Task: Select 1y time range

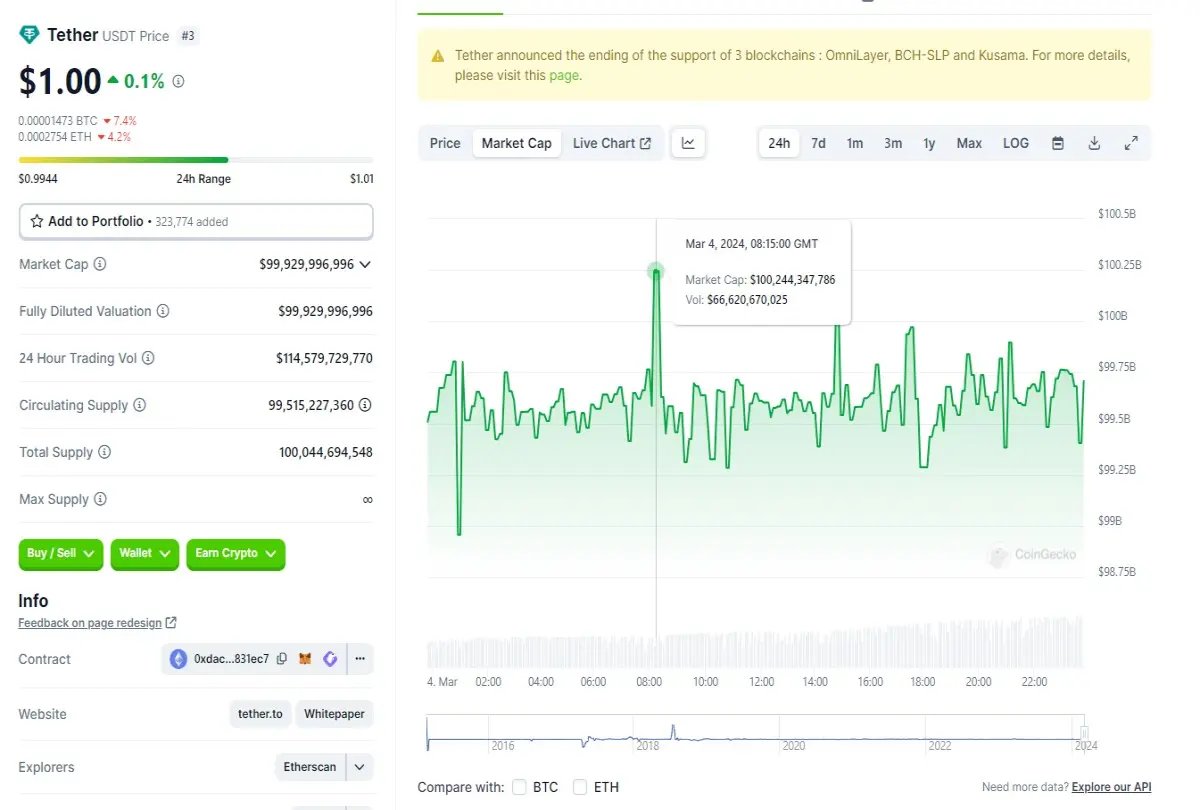Action: tap(929, 143)
